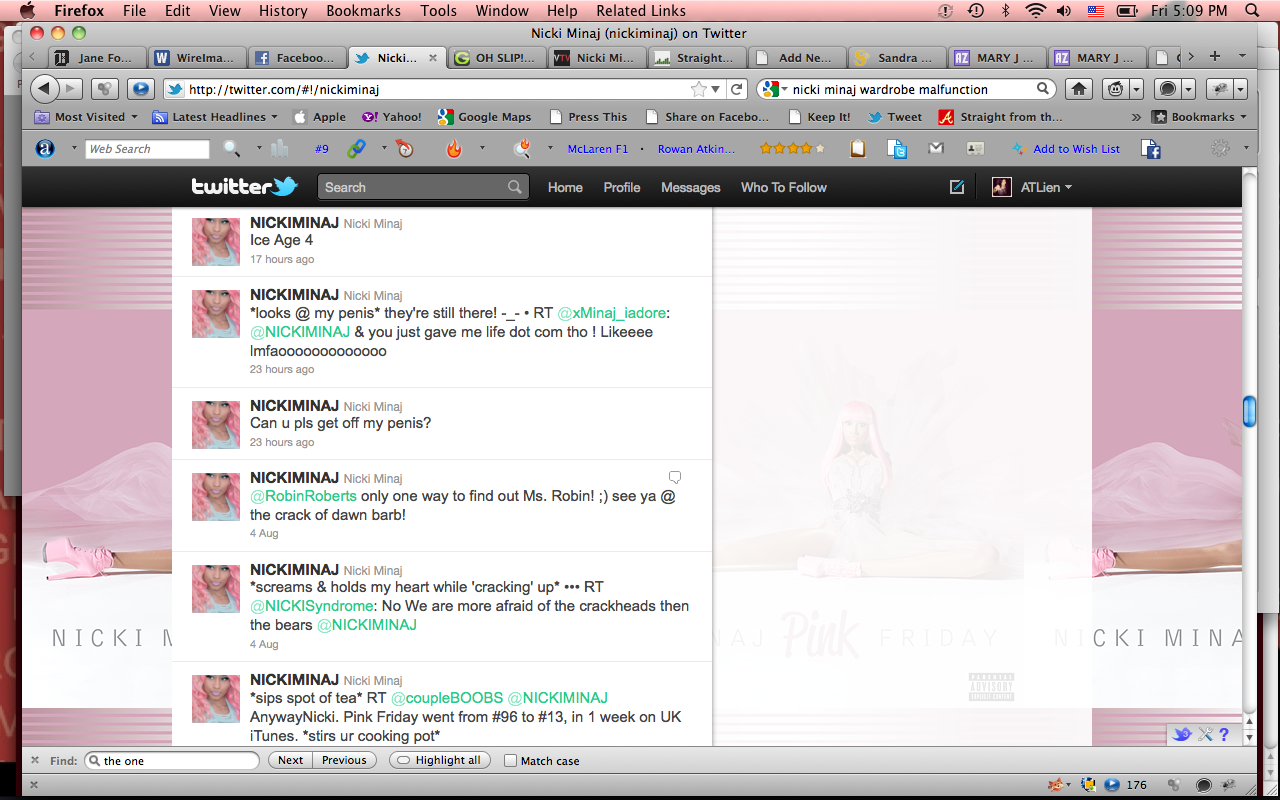
Task: Open the Most Visited bookmarks dropdown
Action: click(x=87, y=117)
